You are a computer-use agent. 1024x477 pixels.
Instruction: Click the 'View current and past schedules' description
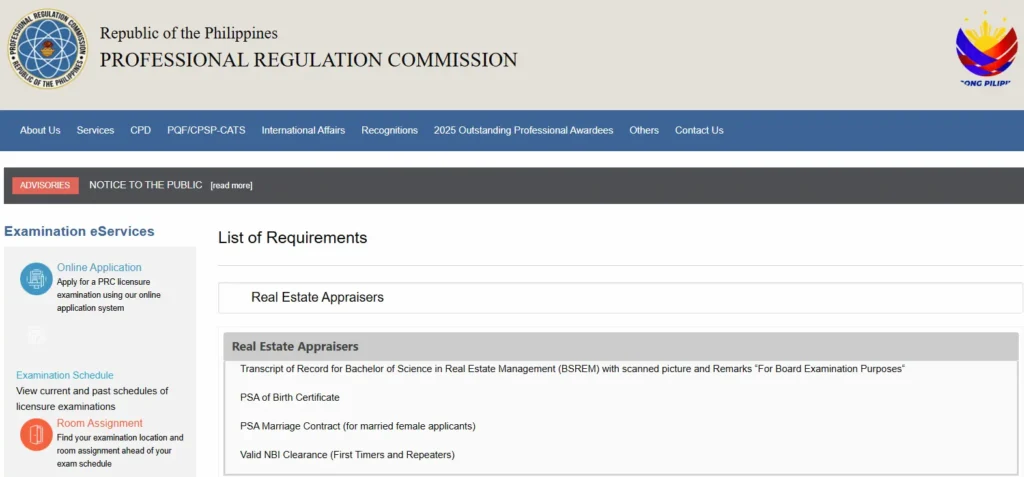coord(92,399)
